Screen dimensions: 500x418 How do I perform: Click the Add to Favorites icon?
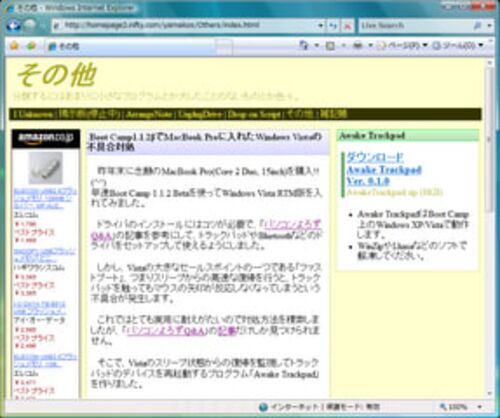point(31,46)
